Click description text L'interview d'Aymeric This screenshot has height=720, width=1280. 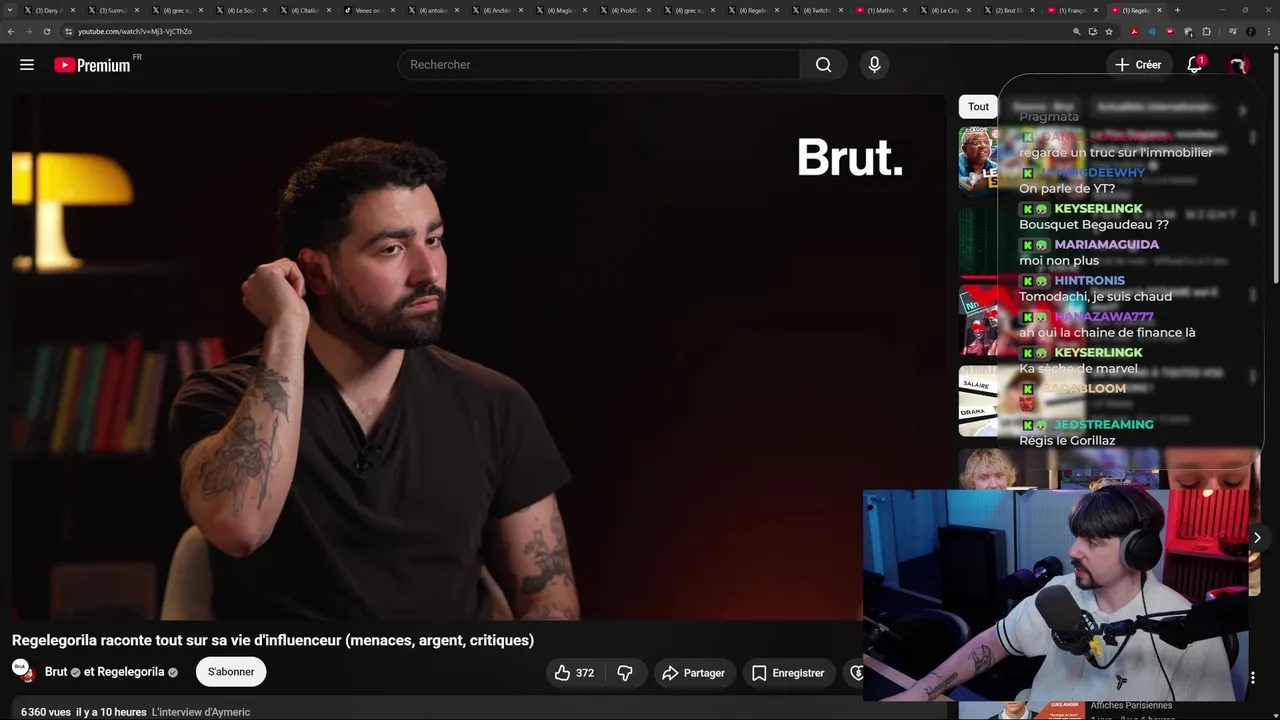pyautogui.click(x=201, y=712)
